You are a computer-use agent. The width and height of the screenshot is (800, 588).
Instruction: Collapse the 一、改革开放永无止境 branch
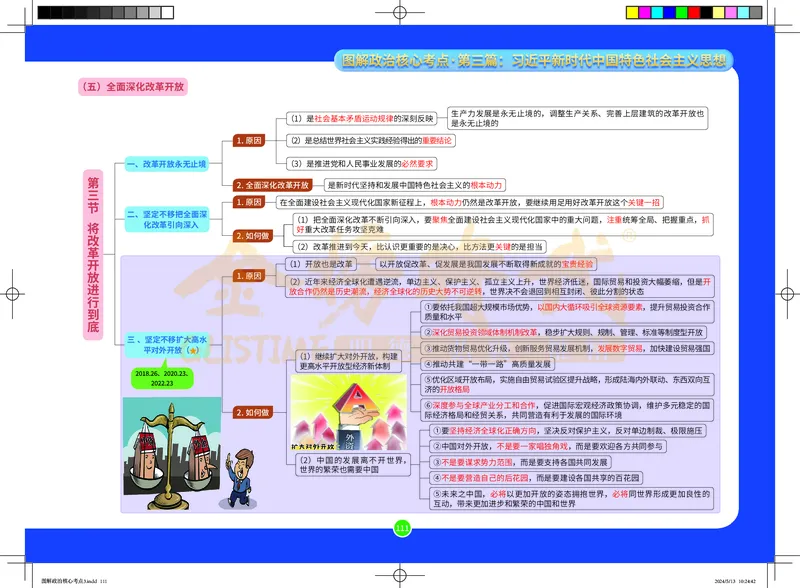click(x=168, y=163)
